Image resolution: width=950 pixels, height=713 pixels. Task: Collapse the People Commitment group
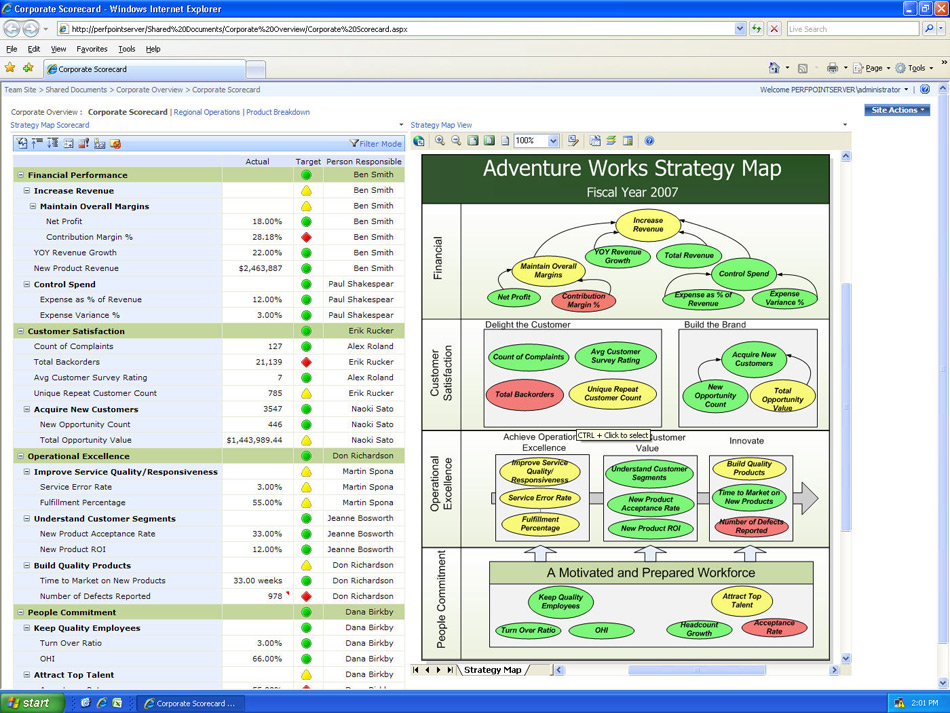(x=21, y=612)
